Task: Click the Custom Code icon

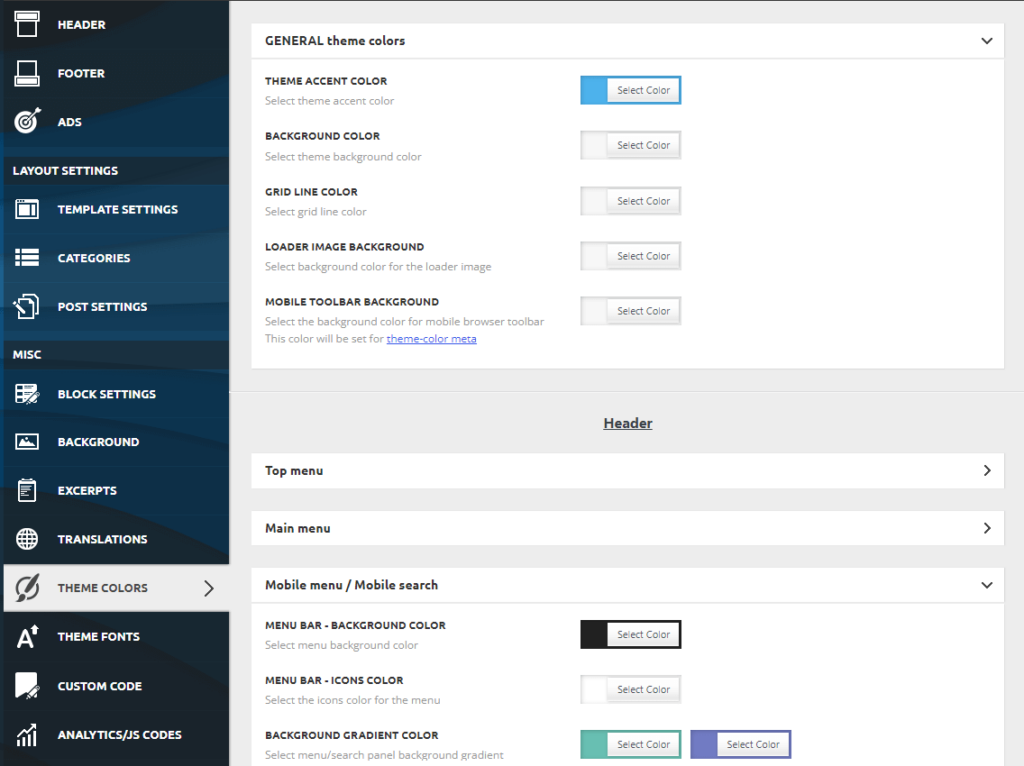Action: pyautogui.click(x=27, y=686)
